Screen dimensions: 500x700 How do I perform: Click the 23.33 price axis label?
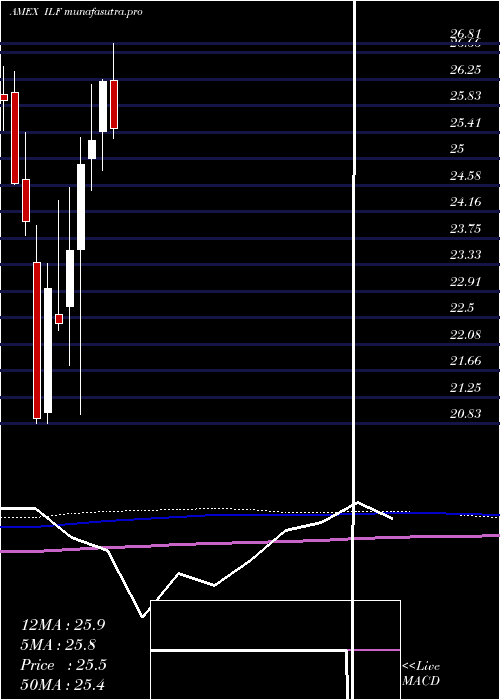[465, 254]
